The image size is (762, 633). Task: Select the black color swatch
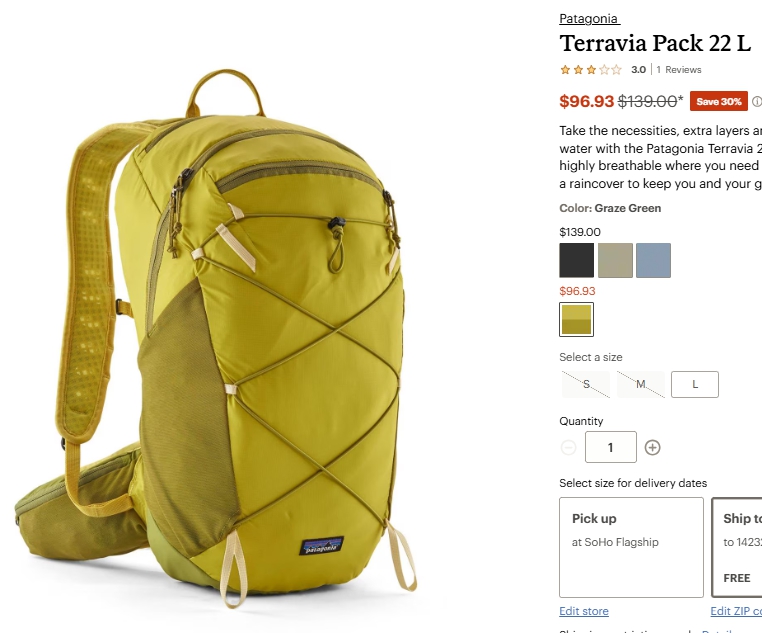click(576, 260)
